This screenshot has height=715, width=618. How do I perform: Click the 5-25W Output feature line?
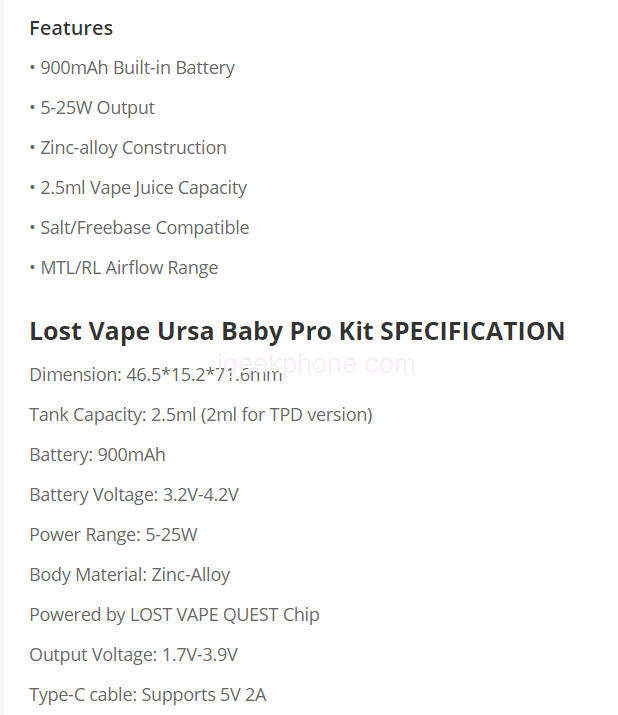(97, 108)
